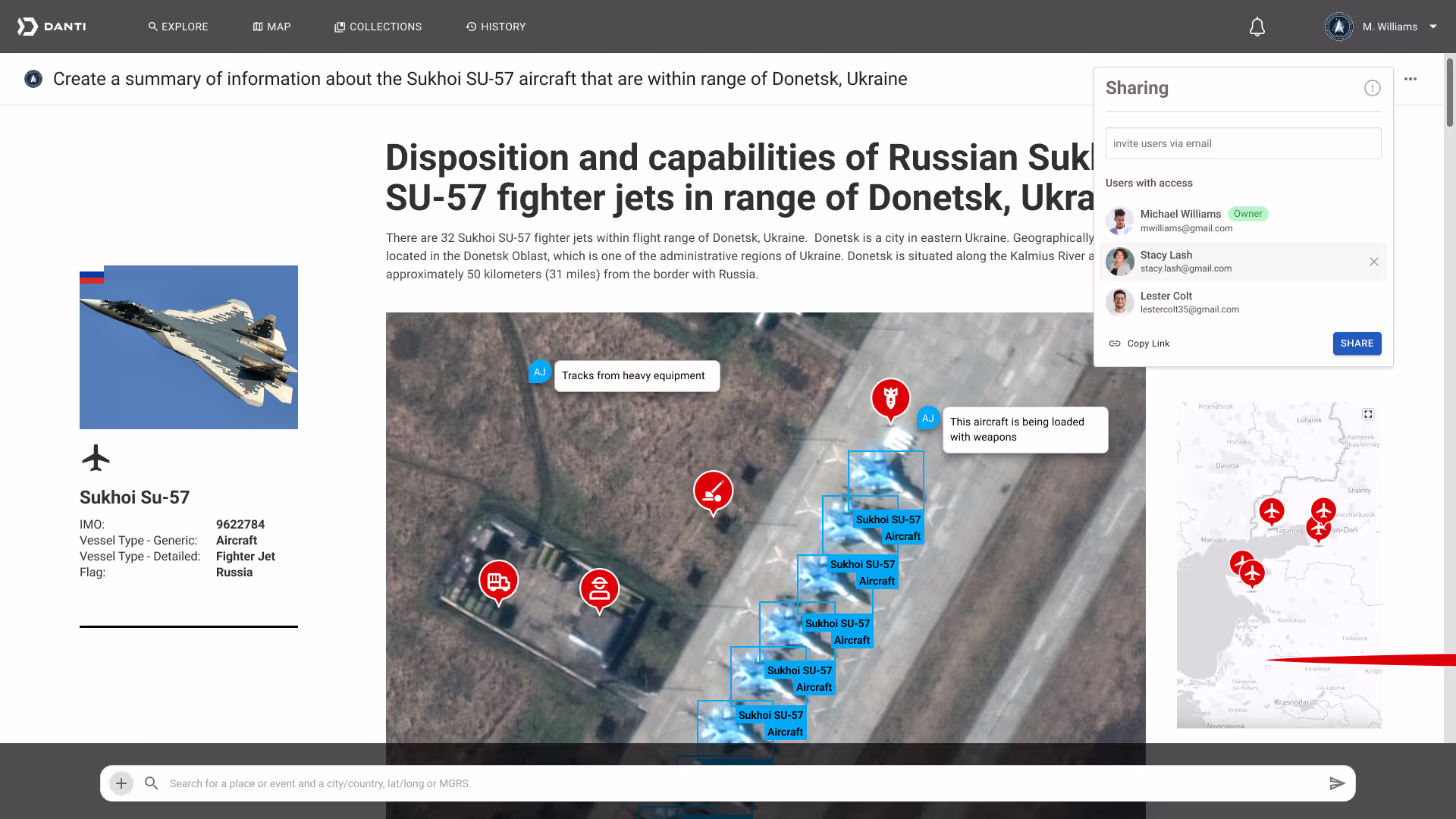1456x819 pixels.
Task: Click the bomb marker on satellite image
Action: tap(891, 400)
